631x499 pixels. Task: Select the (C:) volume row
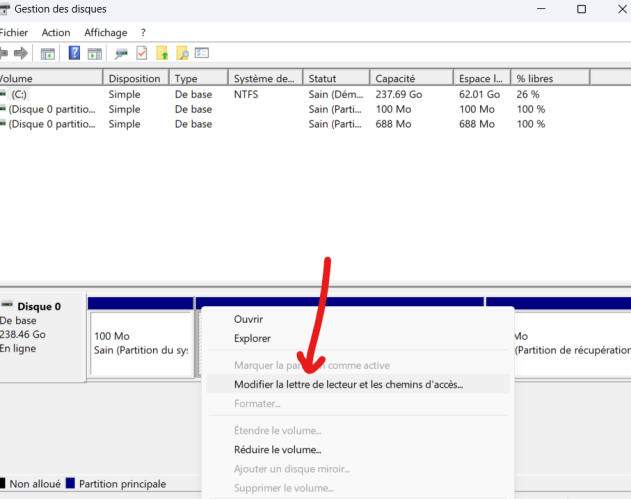coord(20,94)
